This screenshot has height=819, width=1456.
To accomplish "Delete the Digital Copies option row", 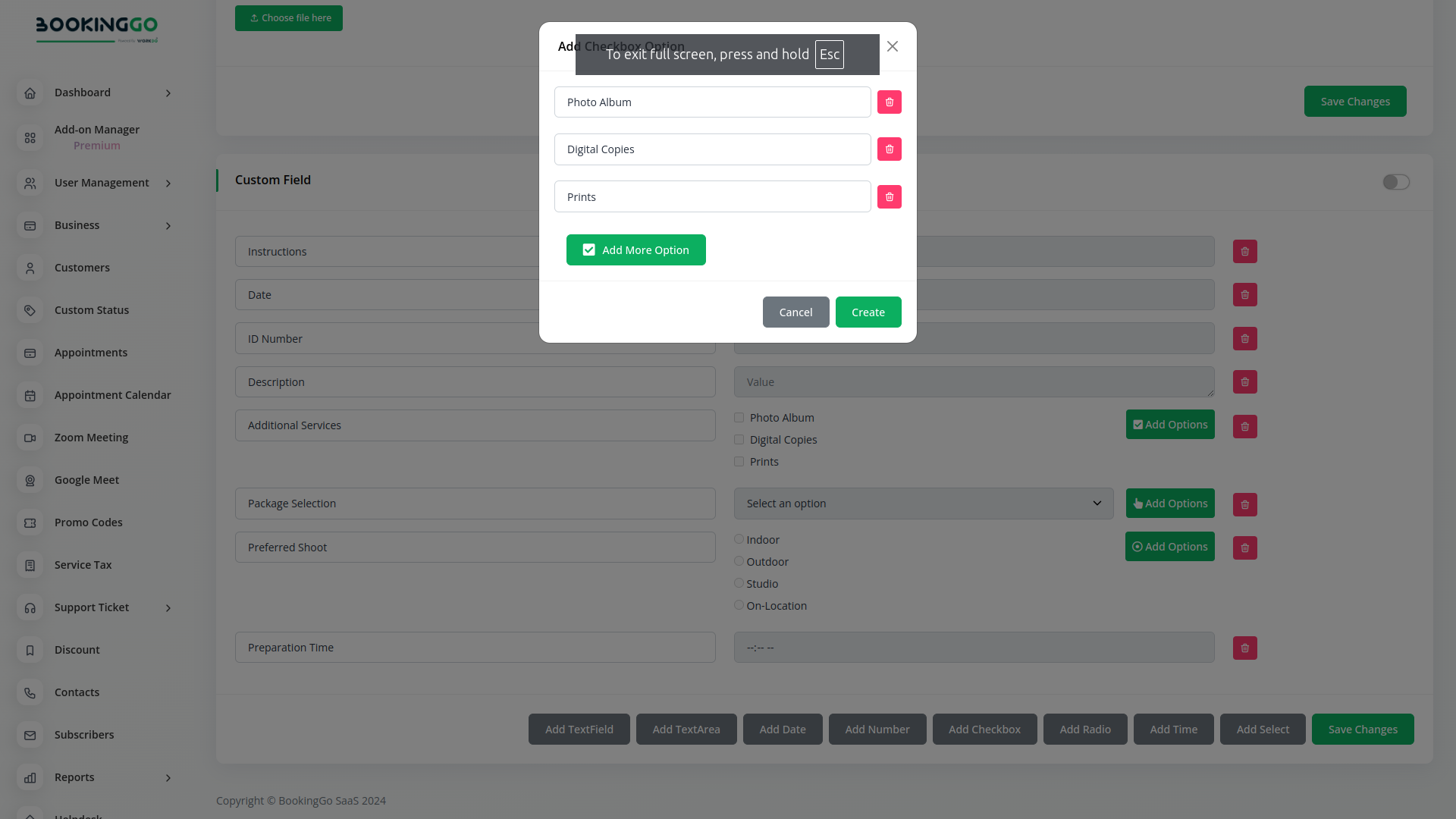I will (x=889, y=149).
